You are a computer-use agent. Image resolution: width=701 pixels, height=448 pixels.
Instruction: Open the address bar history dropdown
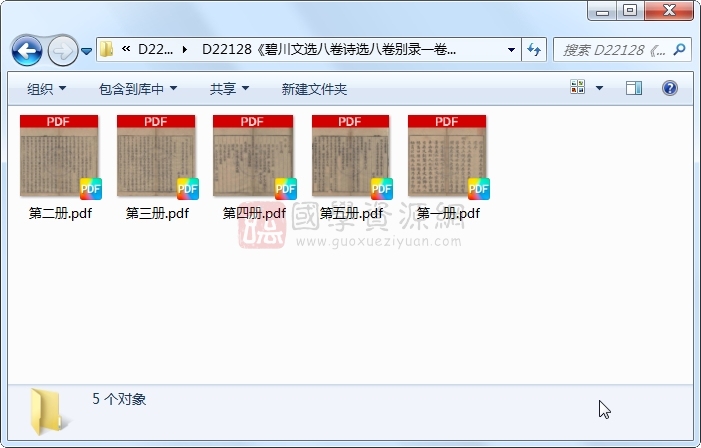511,50
